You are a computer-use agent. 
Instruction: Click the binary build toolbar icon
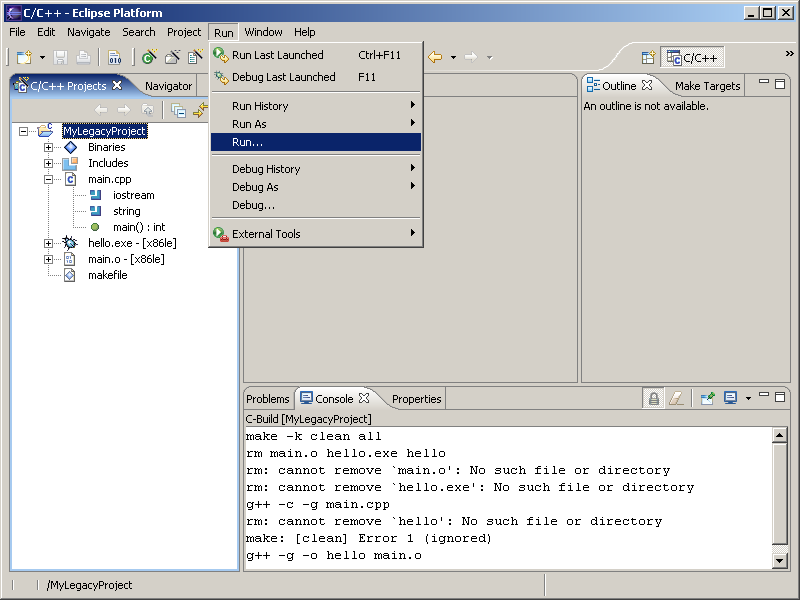(x=114, y=58)
